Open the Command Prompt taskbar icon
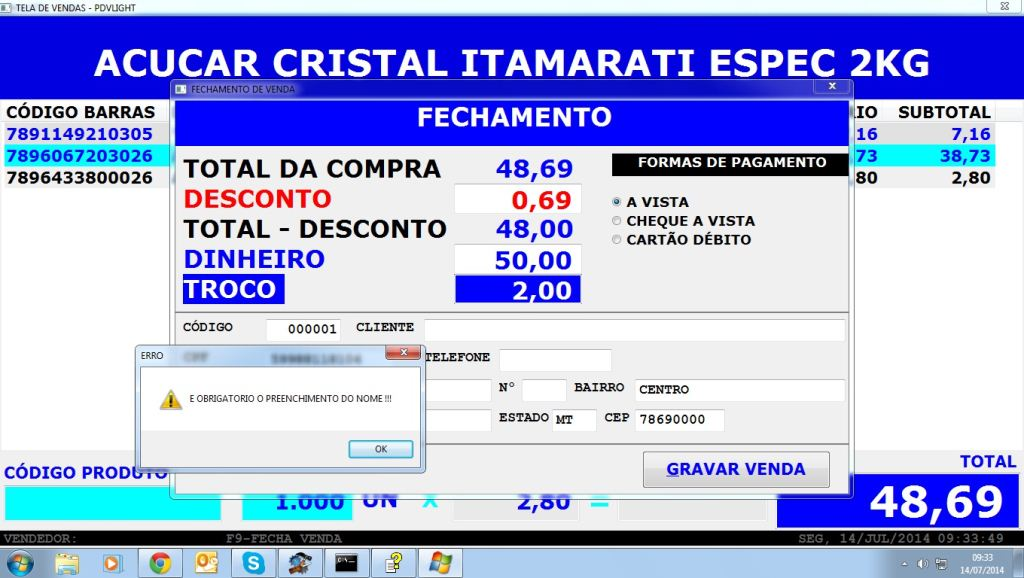Viewport: 1024px width, 578px height. (x=346, y=563)
